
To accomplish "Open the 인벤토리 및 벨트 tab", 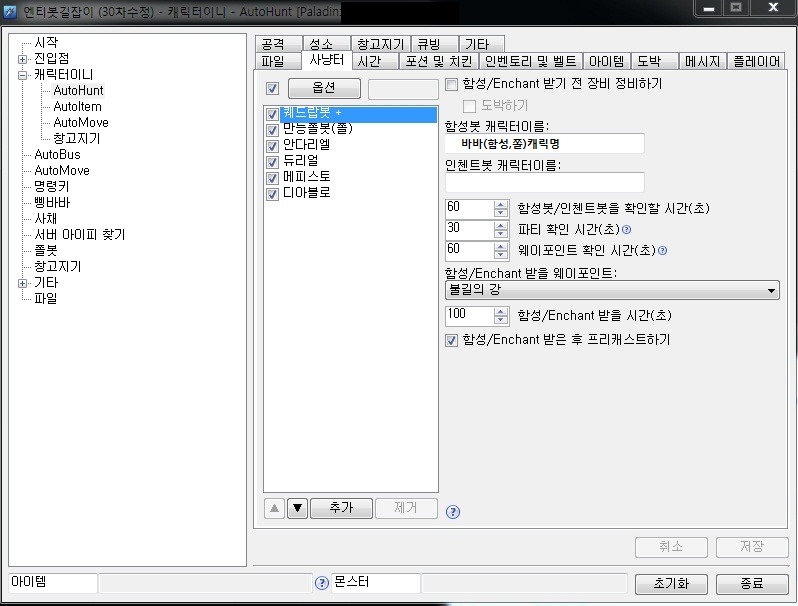I will tap(530, 61).
